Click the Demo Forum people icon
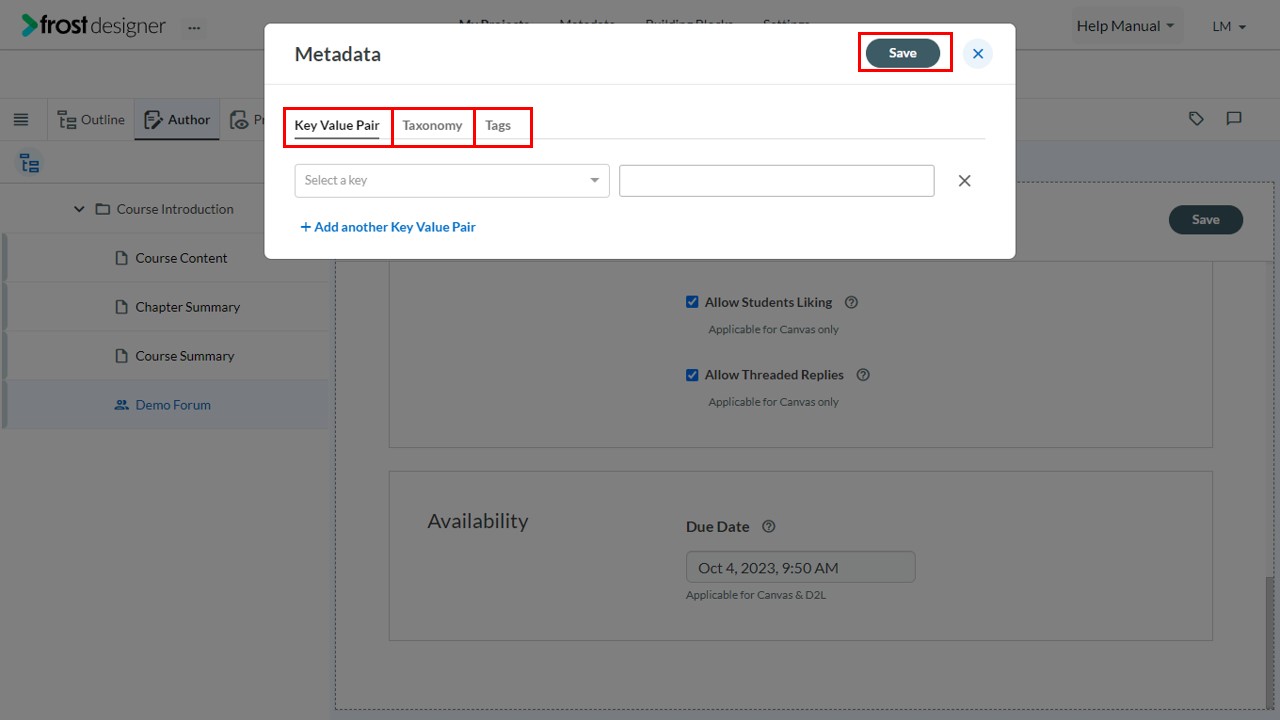Image resolution: width=1280 pixels, height=720 pixels. [x=122, y=405]
